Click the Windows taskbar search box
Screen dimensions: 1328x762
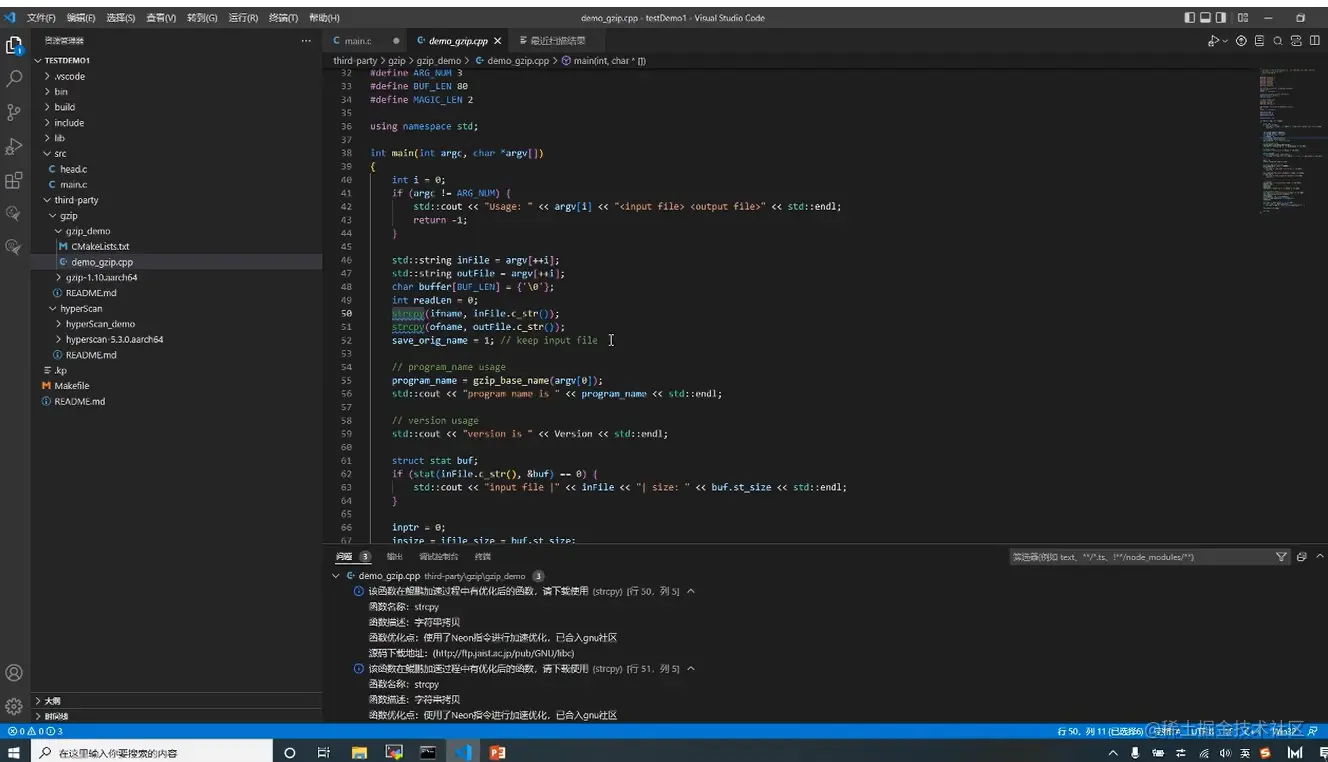coord(152,752)
